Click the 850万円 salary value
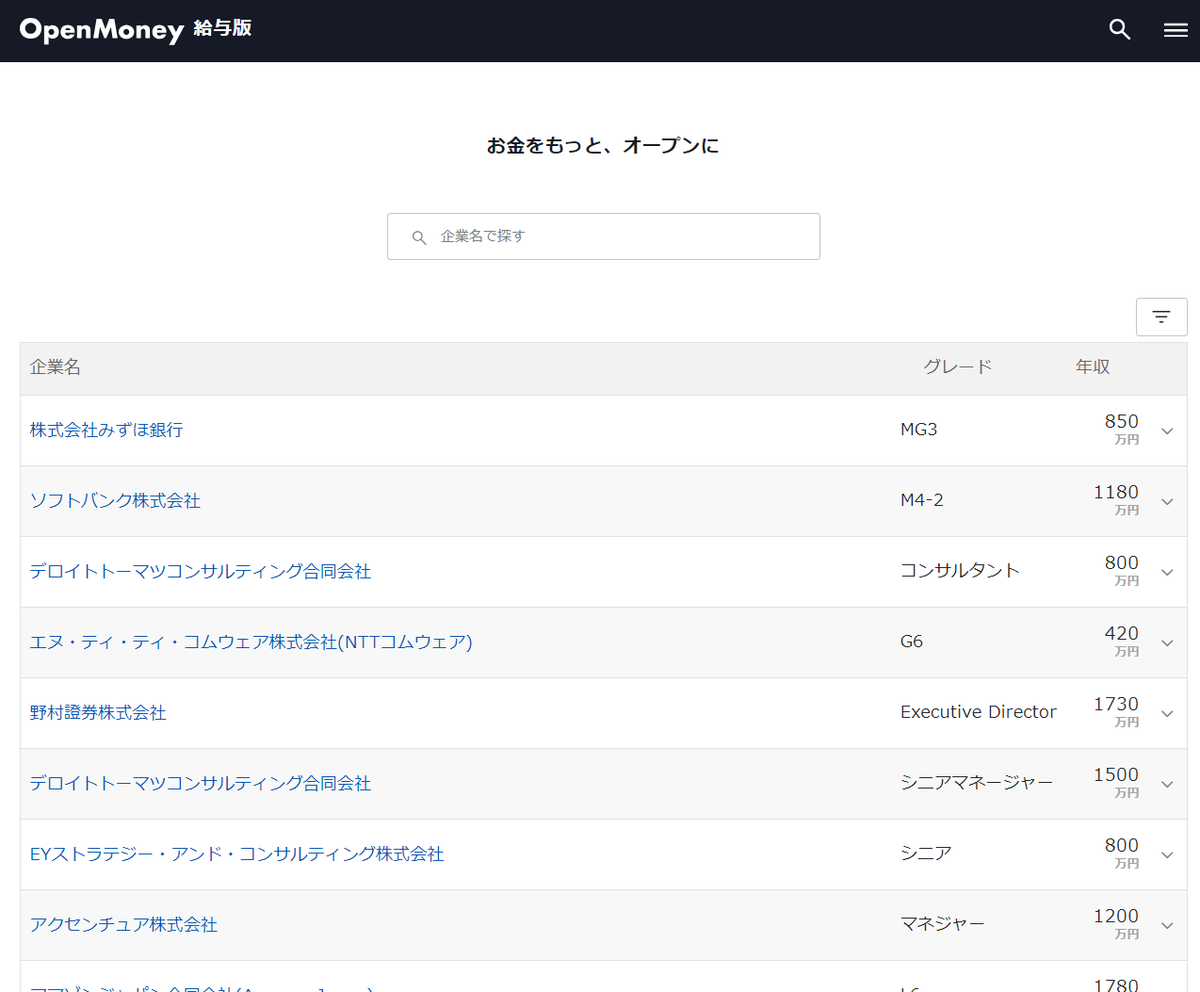Screen dimensions: 1200x992 1121,428
